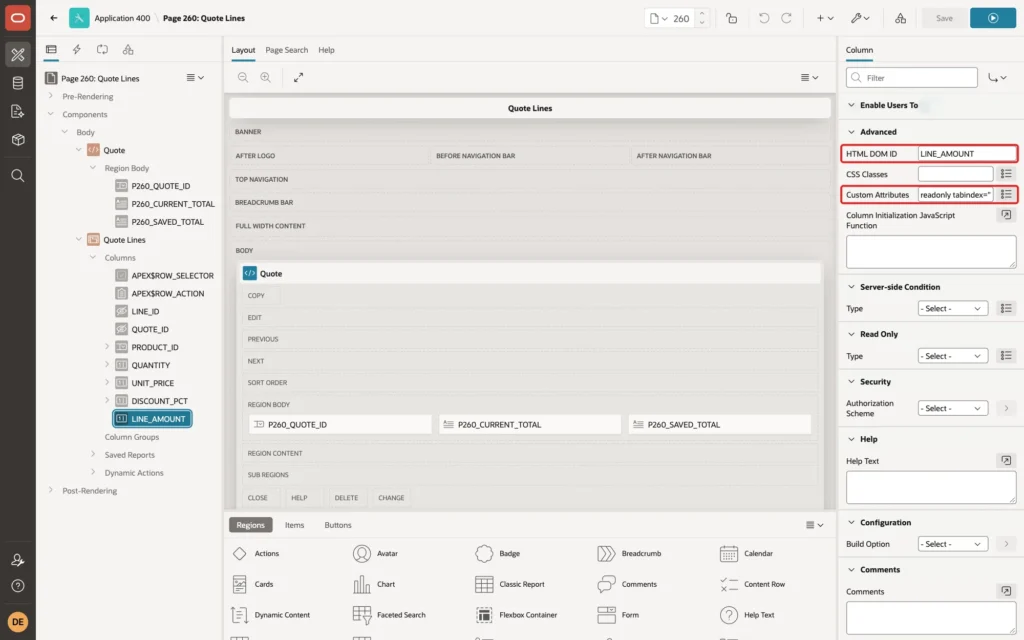Expand the Pre-Rendering tree node
Screen dimensions: 1024x640
(50, 96)
